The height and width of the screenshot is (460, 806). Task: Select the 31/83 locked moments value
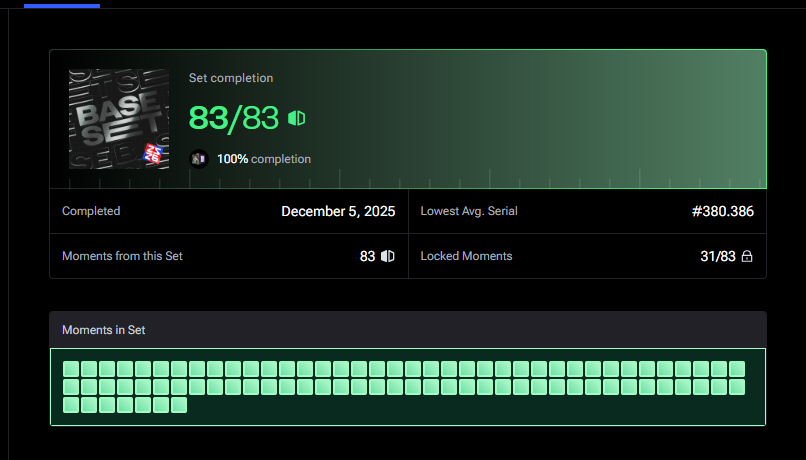tap(718, 256)
